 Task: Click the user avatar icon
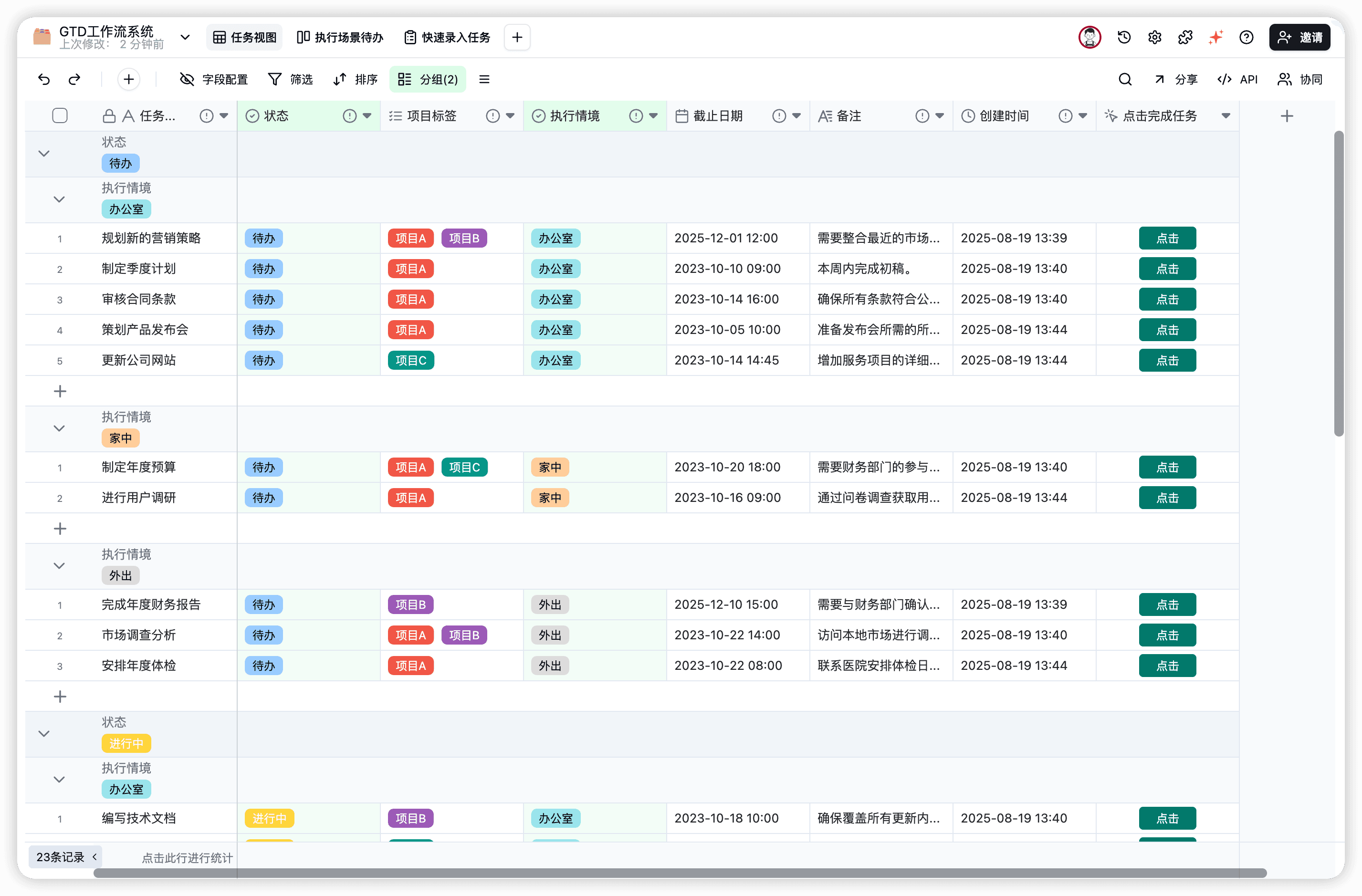tap(1090, 37)
